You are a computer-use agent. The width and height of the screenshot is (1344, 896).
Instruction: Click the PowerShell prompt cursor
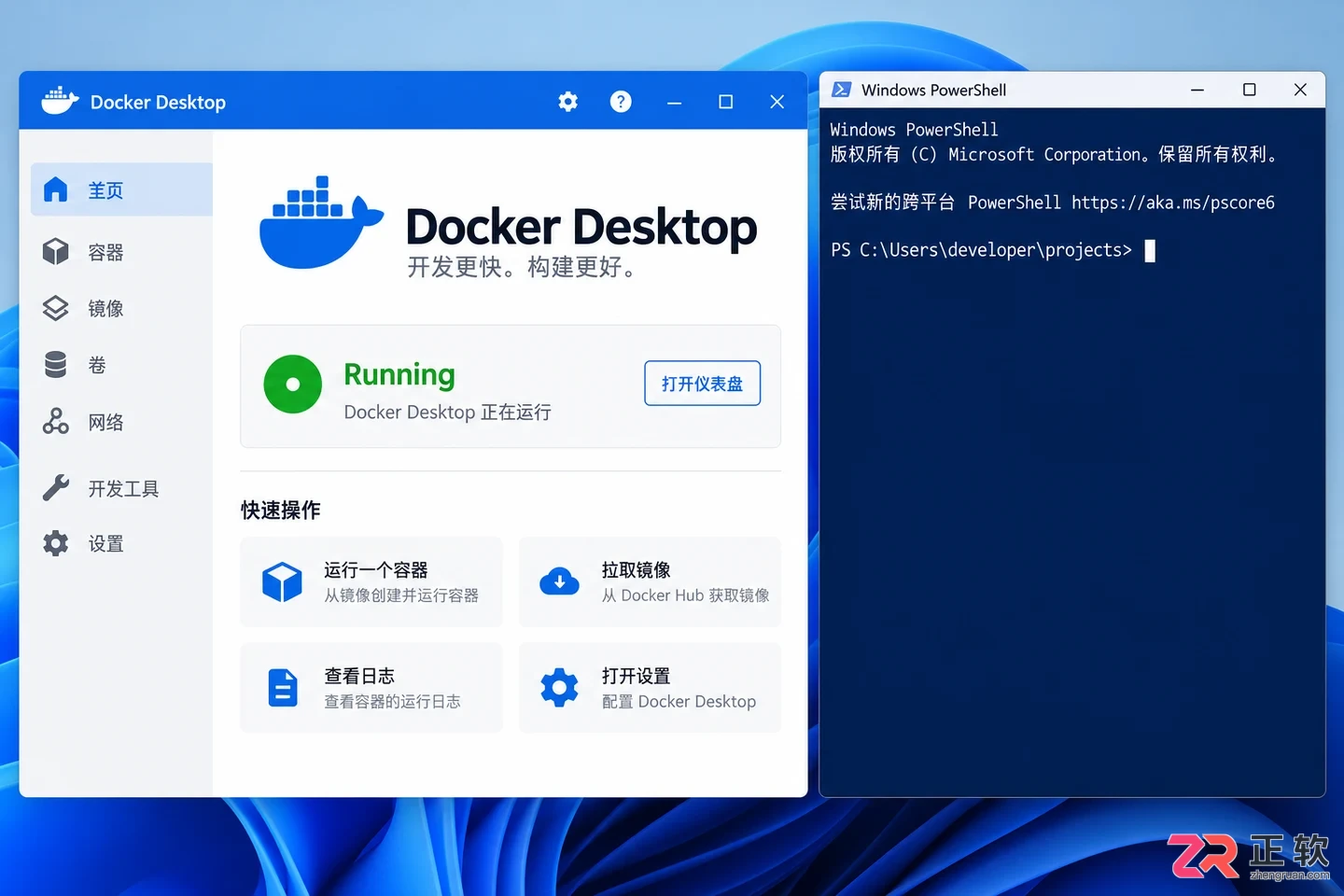point(1150,250)
